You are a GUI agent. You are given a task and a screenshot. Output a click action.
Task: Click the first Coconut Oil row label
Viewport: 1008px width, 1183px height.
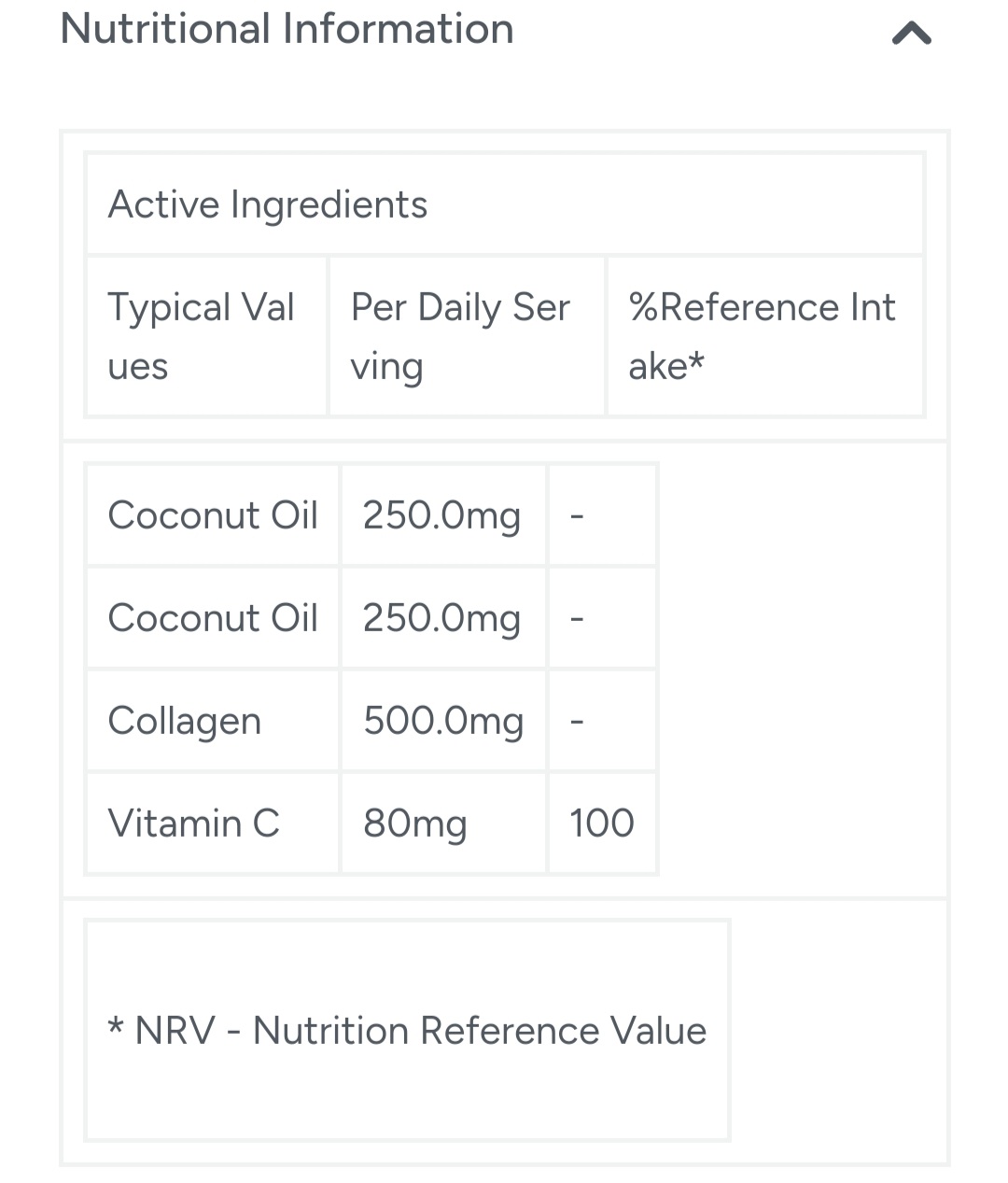pyautogui.click(x=213, y=515)
